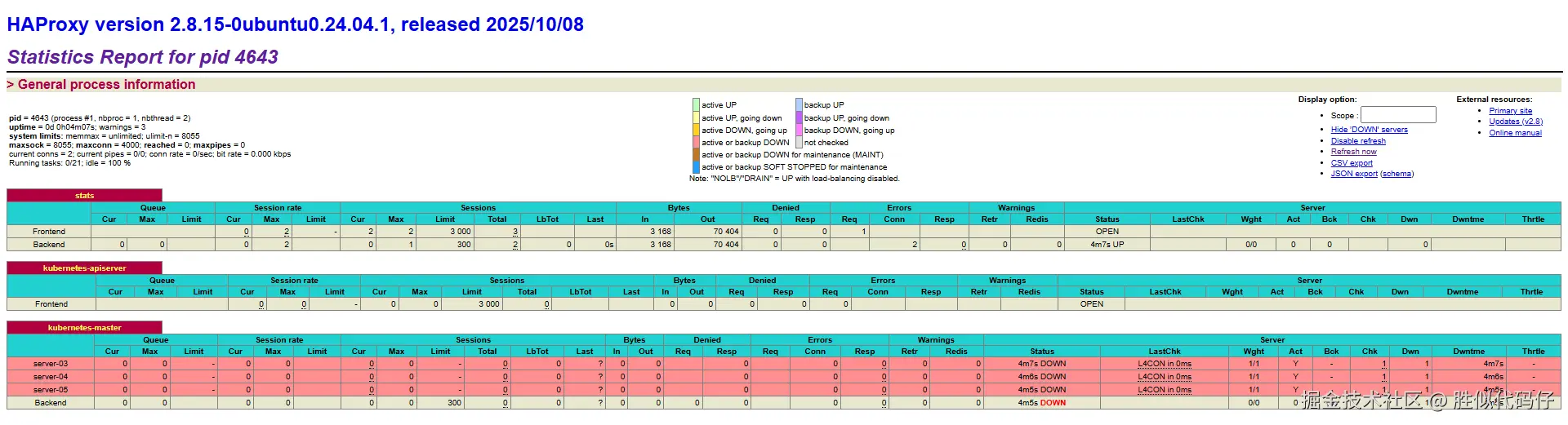This screenshot has width=1568, height=425.
Task: Click the server-05 row label
Action: [51, 390]
